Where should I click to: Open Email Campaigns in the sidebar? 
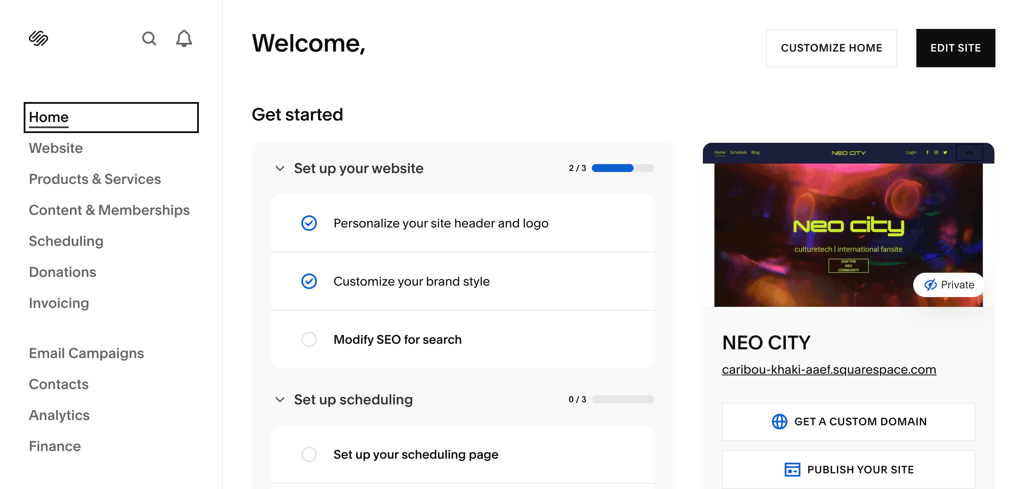[x=86, y=353]
